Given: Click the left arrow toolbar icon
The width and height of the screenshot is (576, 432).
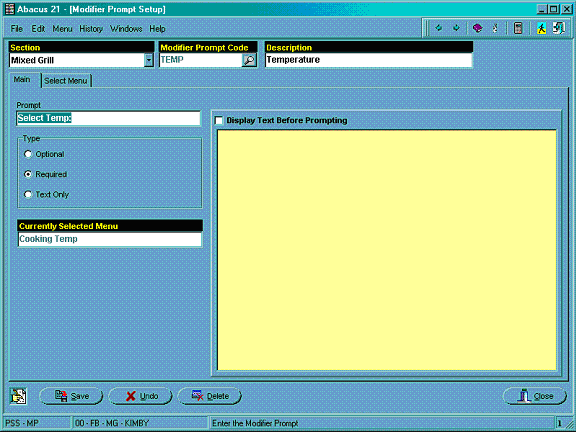Looking at the screenshot, I should tap(438, 28).
